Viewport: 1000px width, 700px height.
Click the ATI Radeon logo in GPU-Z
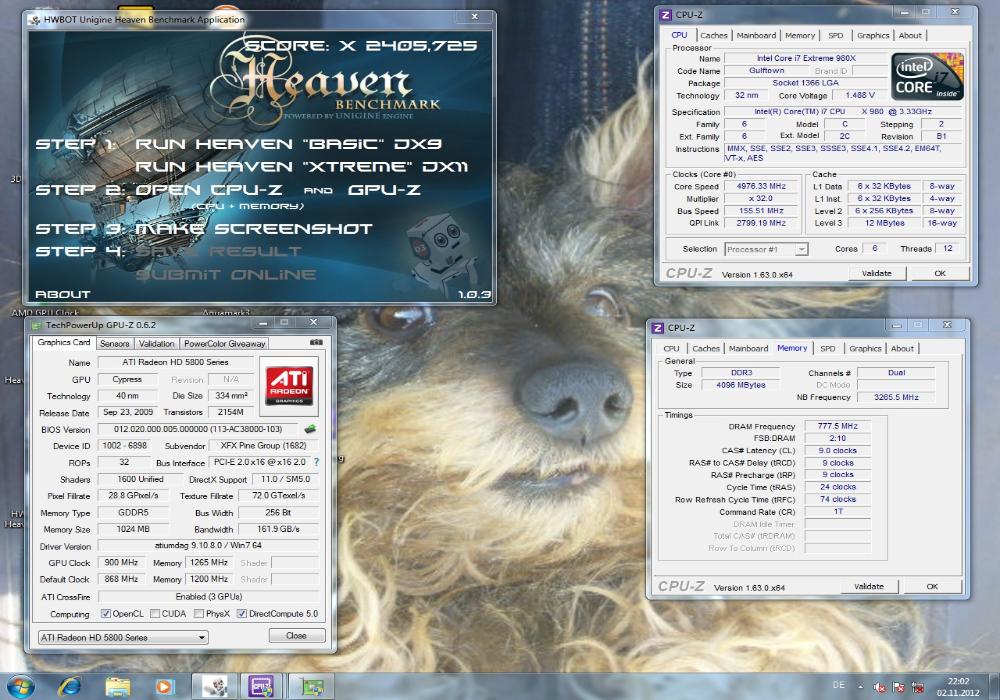pos(289,384)
